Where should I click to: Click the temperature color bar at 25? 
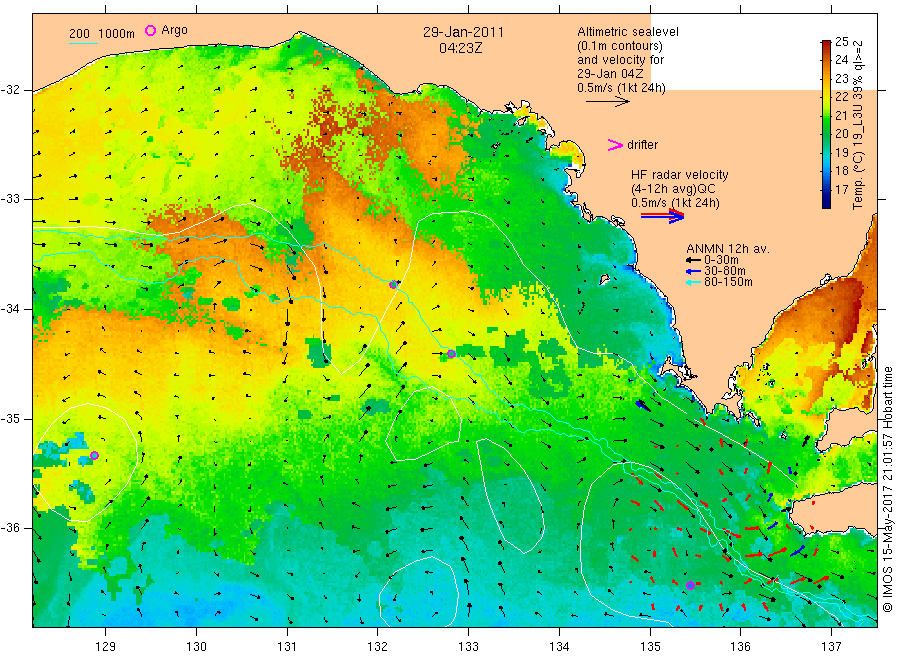(x=826, y=42)
